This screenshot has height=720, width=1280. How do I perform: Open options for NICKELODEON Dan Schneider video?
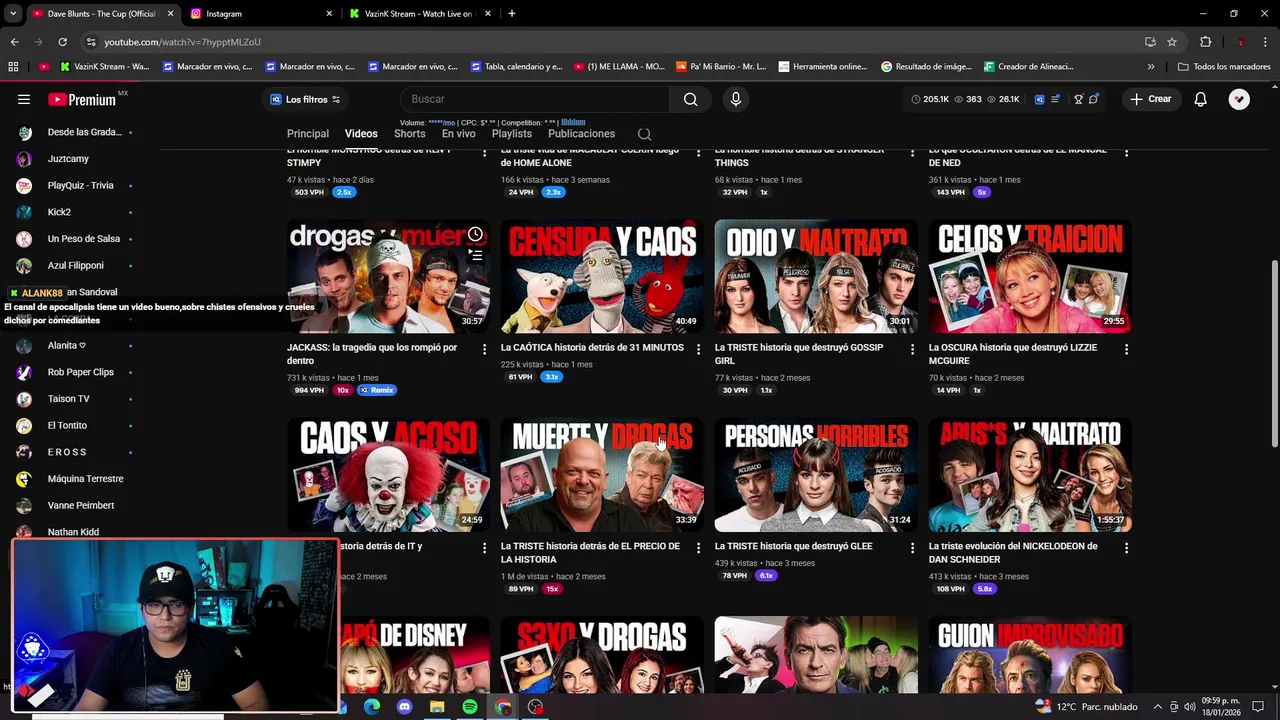(x=1126, y=548)
